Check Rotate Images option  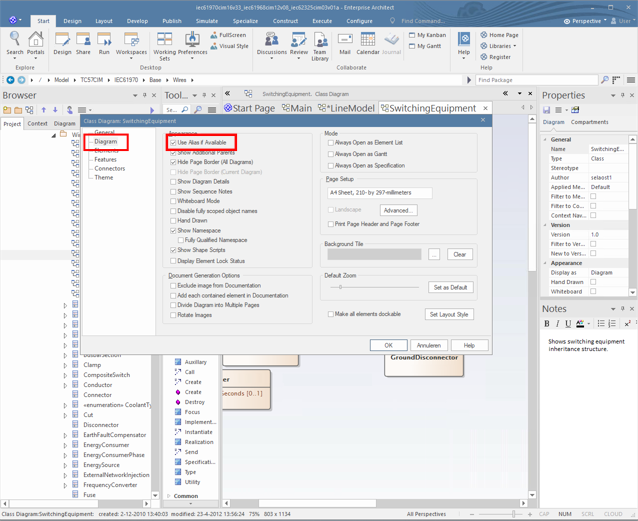tap(173, 315)
